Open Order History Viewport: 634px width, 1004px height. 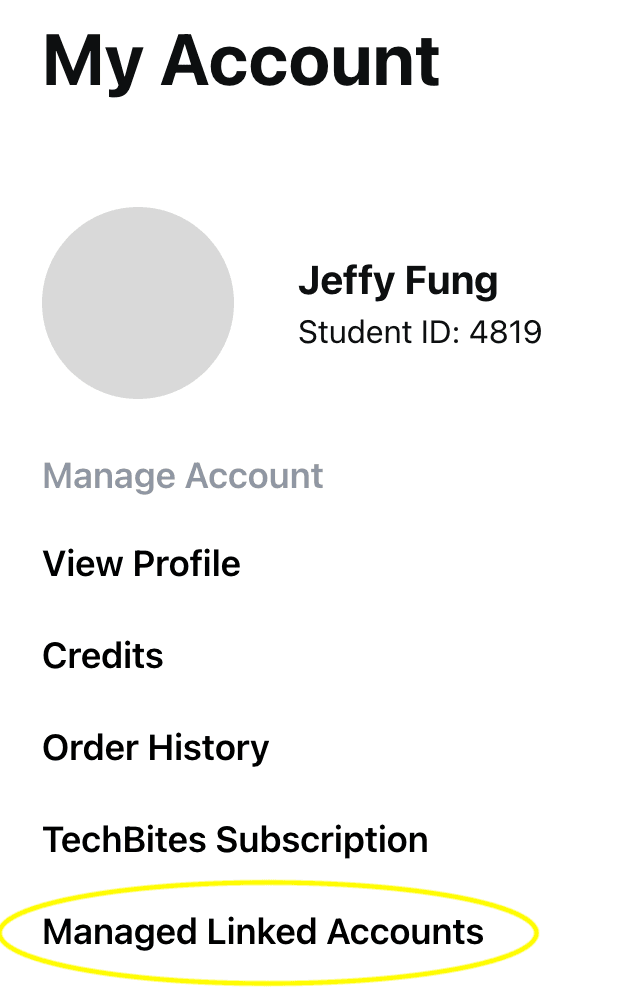pos(155,748)
